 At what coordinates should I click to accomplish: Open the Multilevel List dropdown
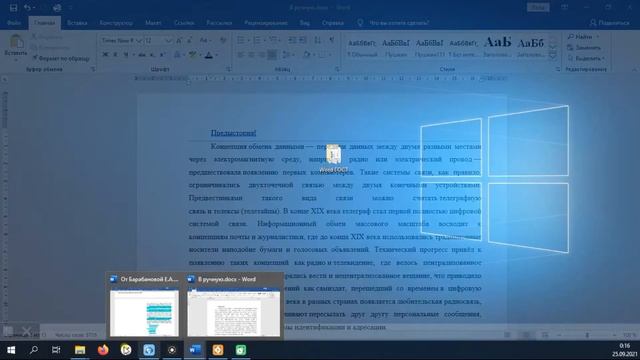click(x=275, y=40)
